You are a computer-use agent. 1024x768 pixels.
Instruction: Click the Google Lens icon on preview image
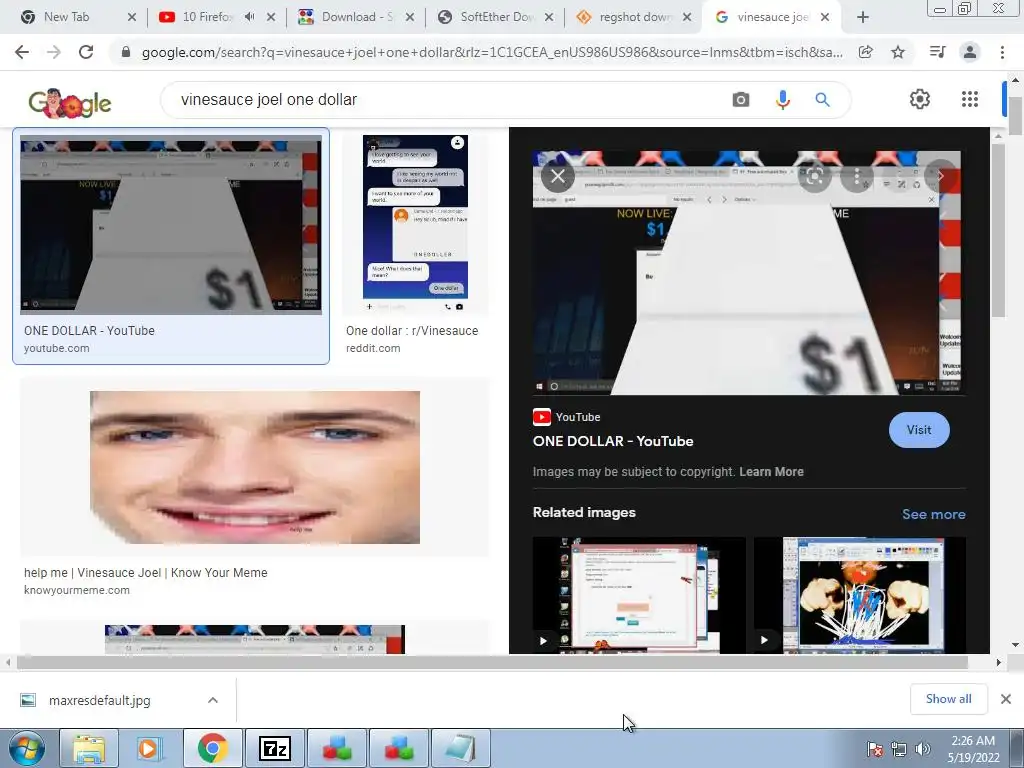click(814, 176)
